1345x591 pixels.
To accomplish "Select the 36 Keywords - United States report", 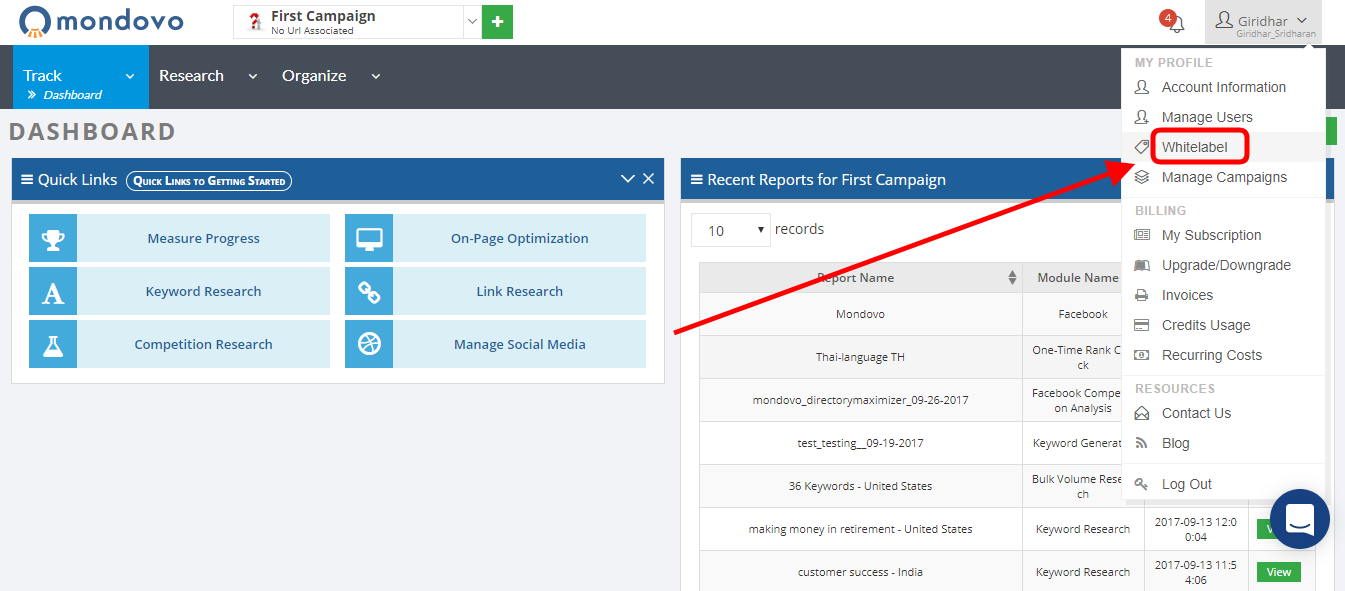I will [x=860, y=486].
